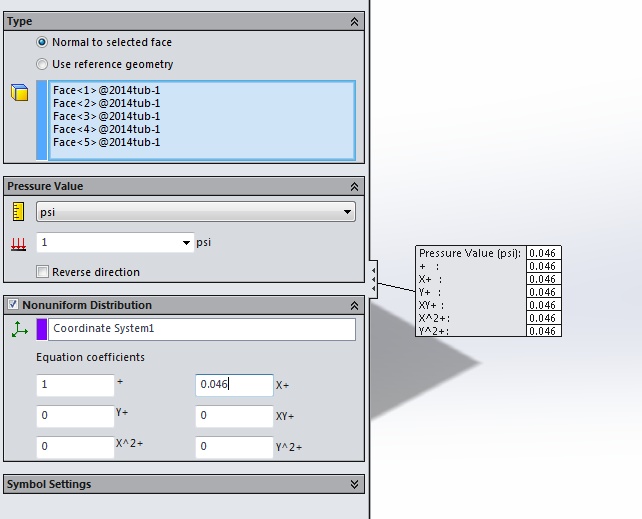Click the Y^2+ coefficient field
The width and height of the screenshot is (642, 519).
pyautogui.click(x=234, y=447)
